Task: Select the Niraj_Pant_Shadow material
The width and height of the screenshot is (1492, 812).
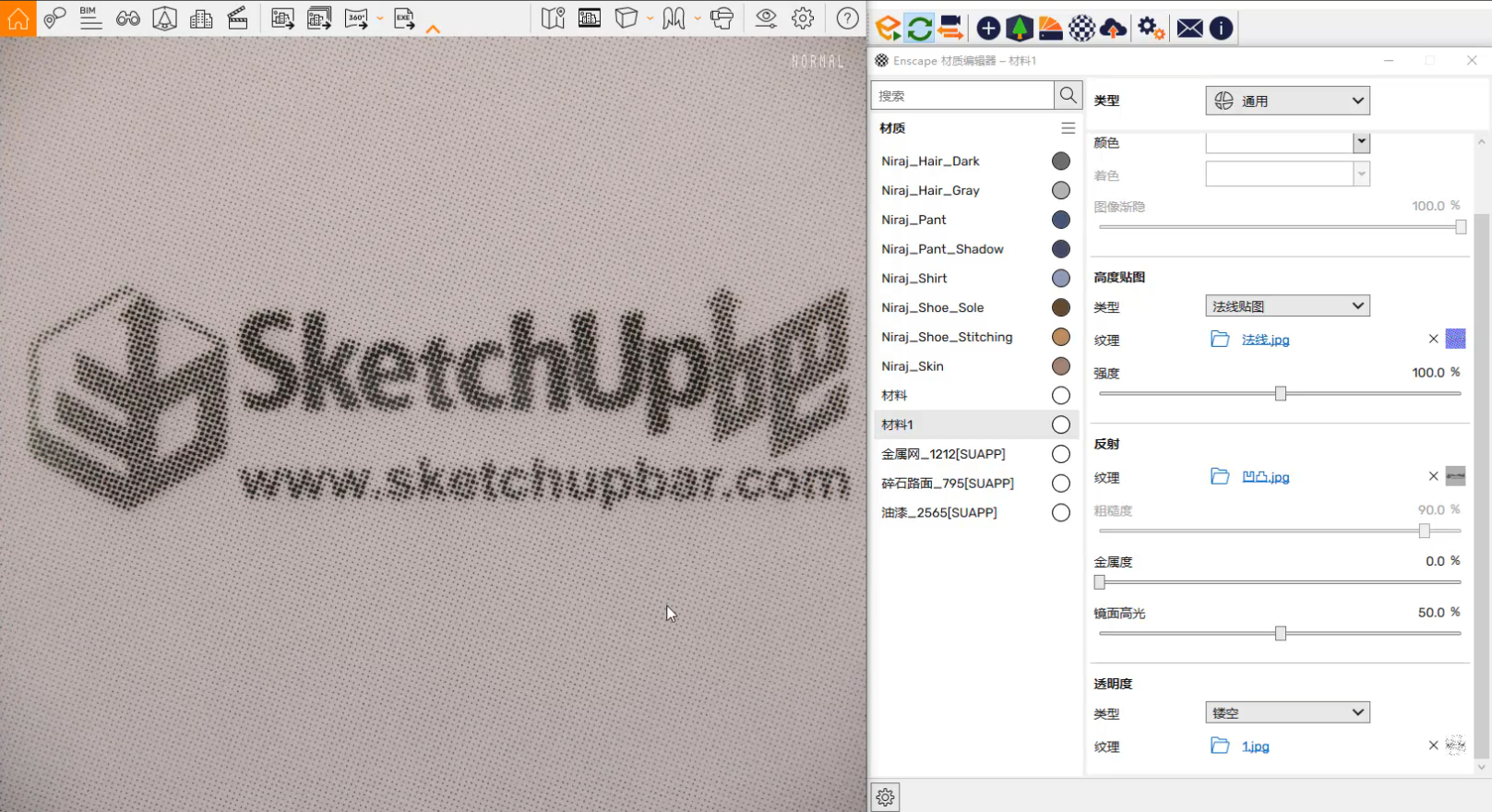Action: coord(975,249)
